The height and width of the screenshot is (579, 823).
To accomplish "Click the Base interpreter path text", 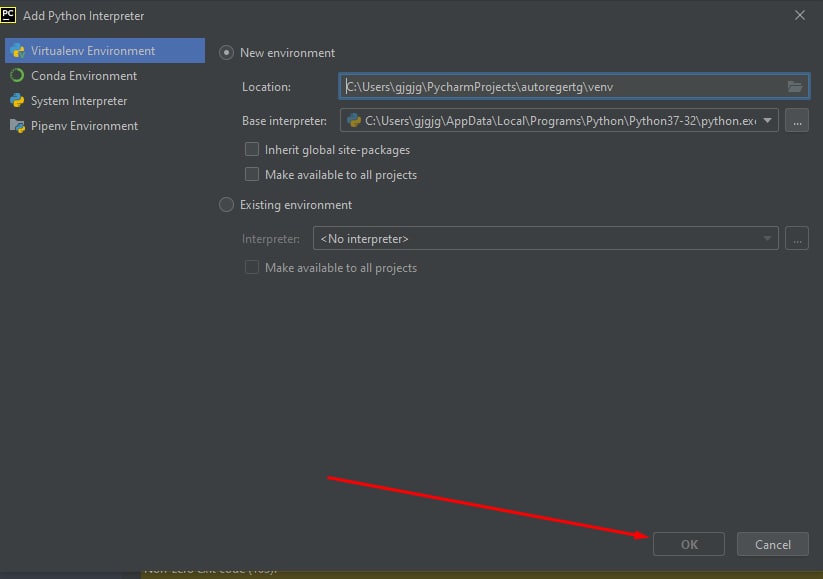I will (x=561, y=121).
